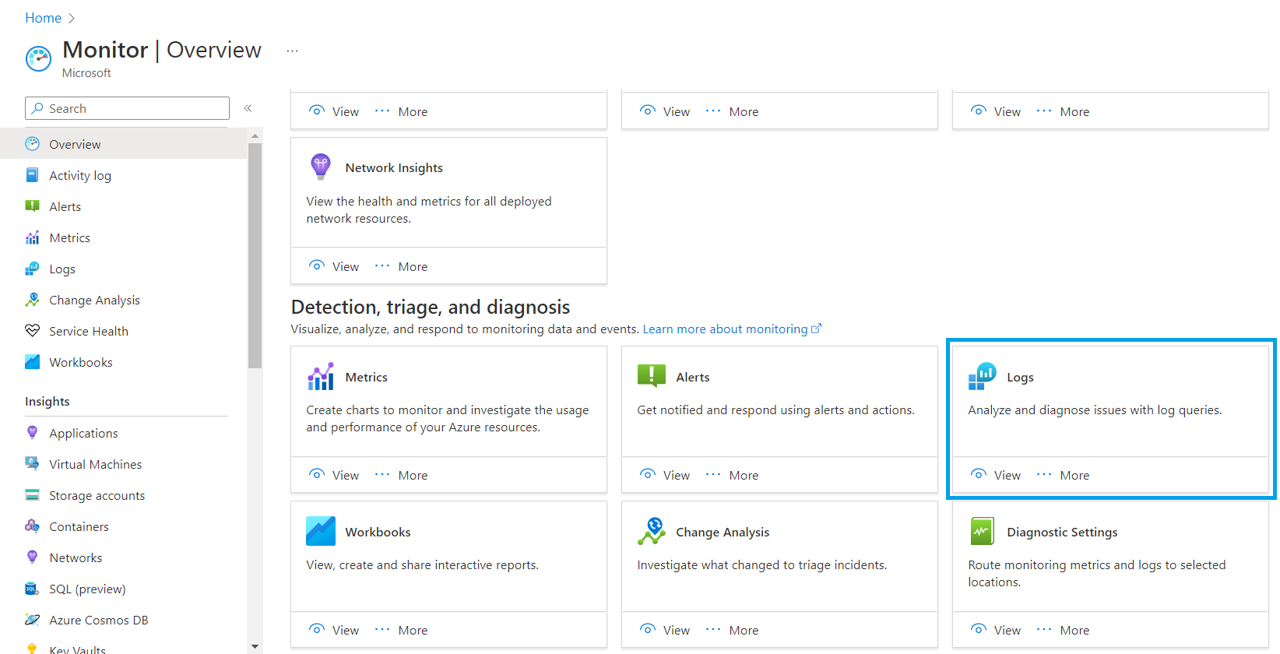Click the Workbooks tile icon
The width and height of the screenshot is (1280, 654).
320,531
